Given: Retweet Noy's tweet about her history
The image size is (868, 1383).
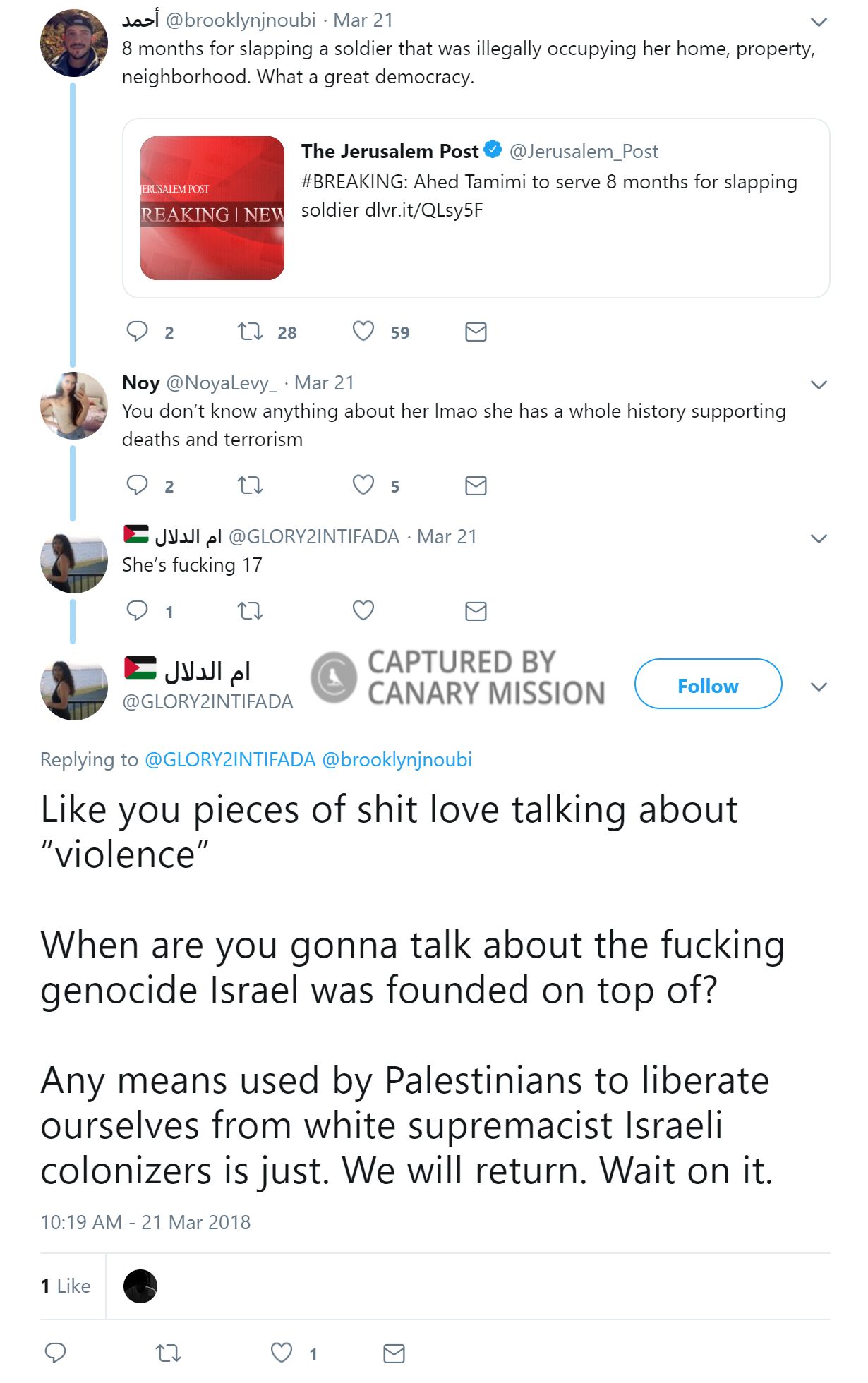Looking at the screenshot, I should point(250,485).
